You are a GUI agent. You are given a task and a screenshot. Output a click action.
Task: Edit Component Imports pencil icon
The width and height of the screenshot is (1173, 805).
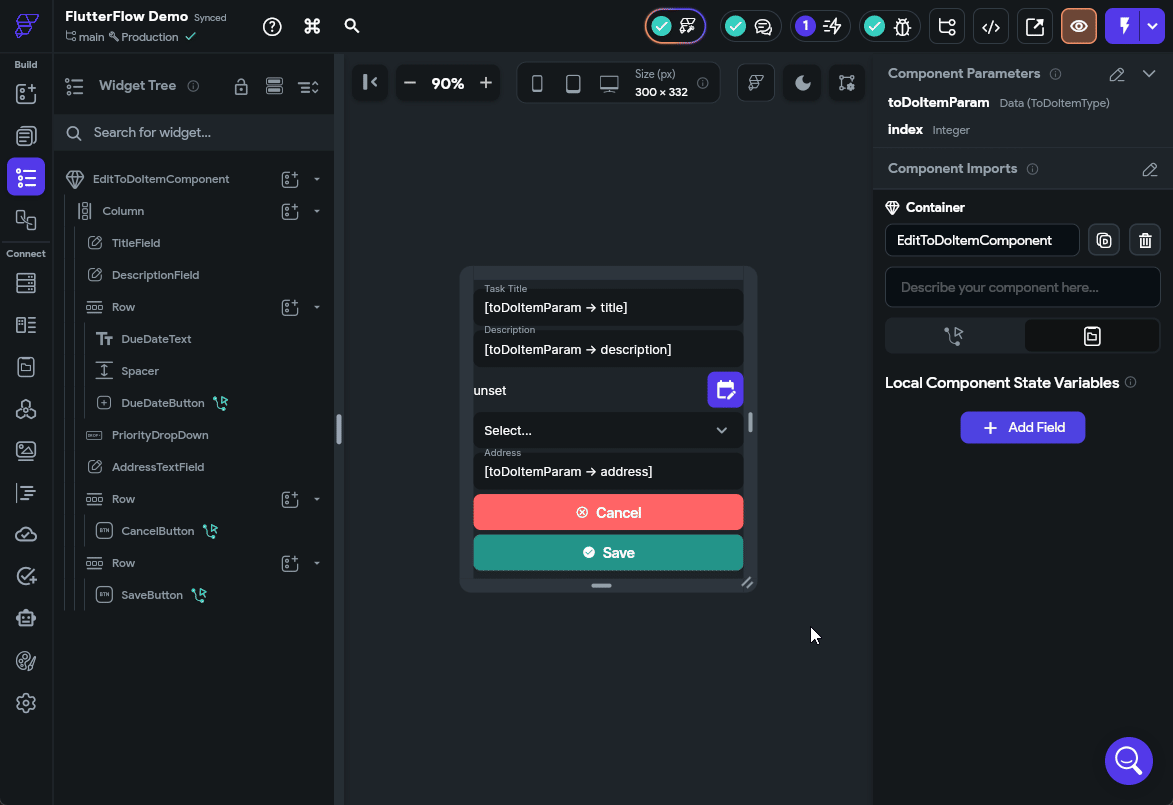click(1150, 169)
